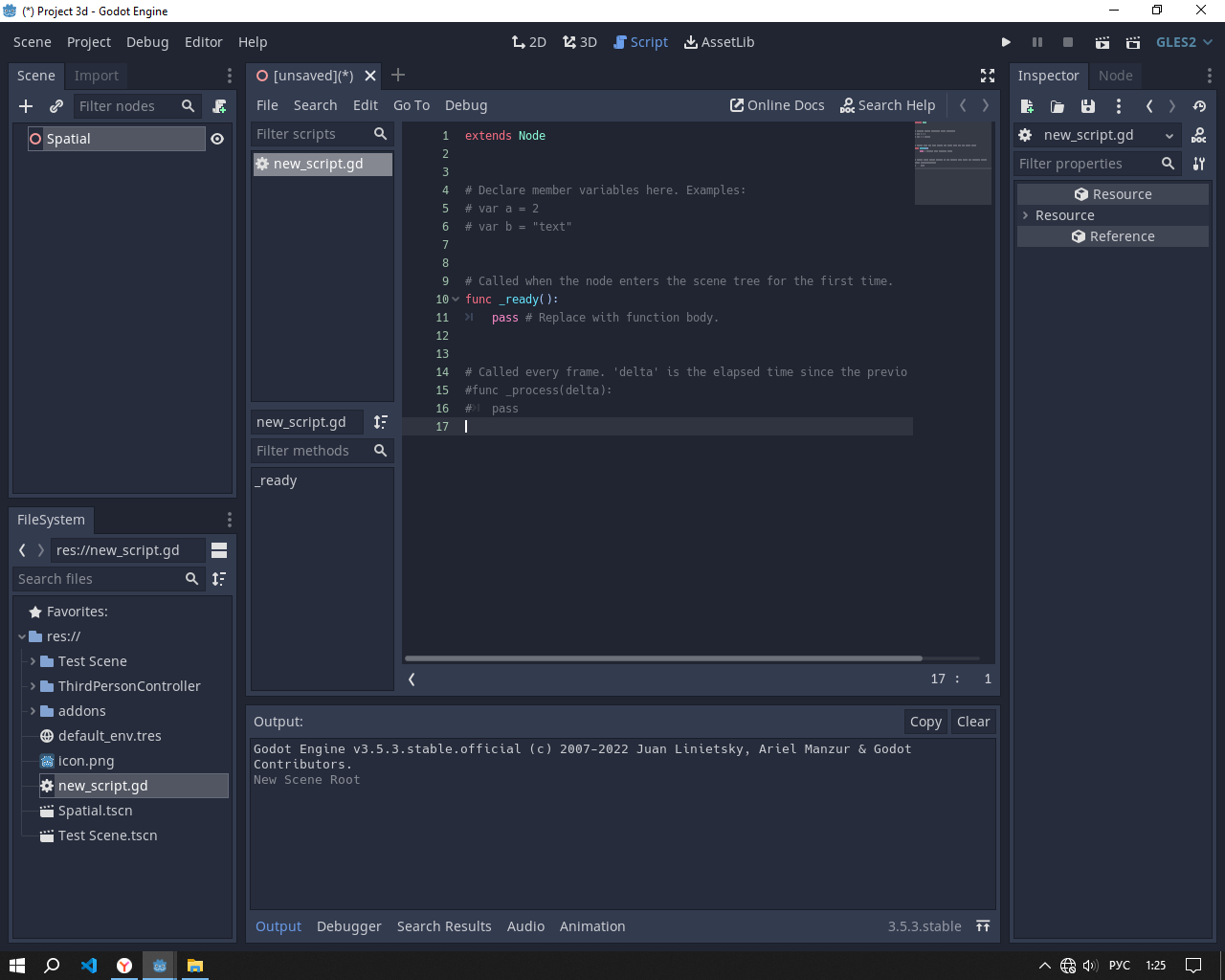This screenshot has width=1225, height=980.
Task: Open the GLES2 renderer dropdown
Action: click(1184, 42)
